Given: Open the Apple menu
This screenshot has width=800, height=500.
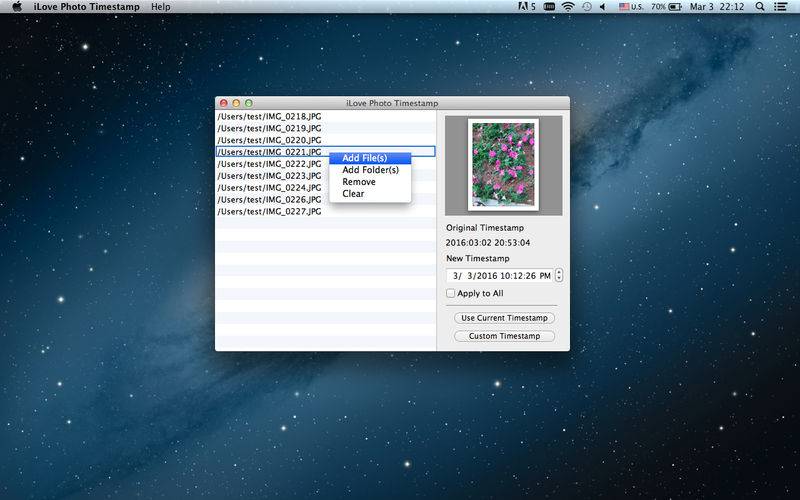Looking at the screenshot, I should point(16,7).
